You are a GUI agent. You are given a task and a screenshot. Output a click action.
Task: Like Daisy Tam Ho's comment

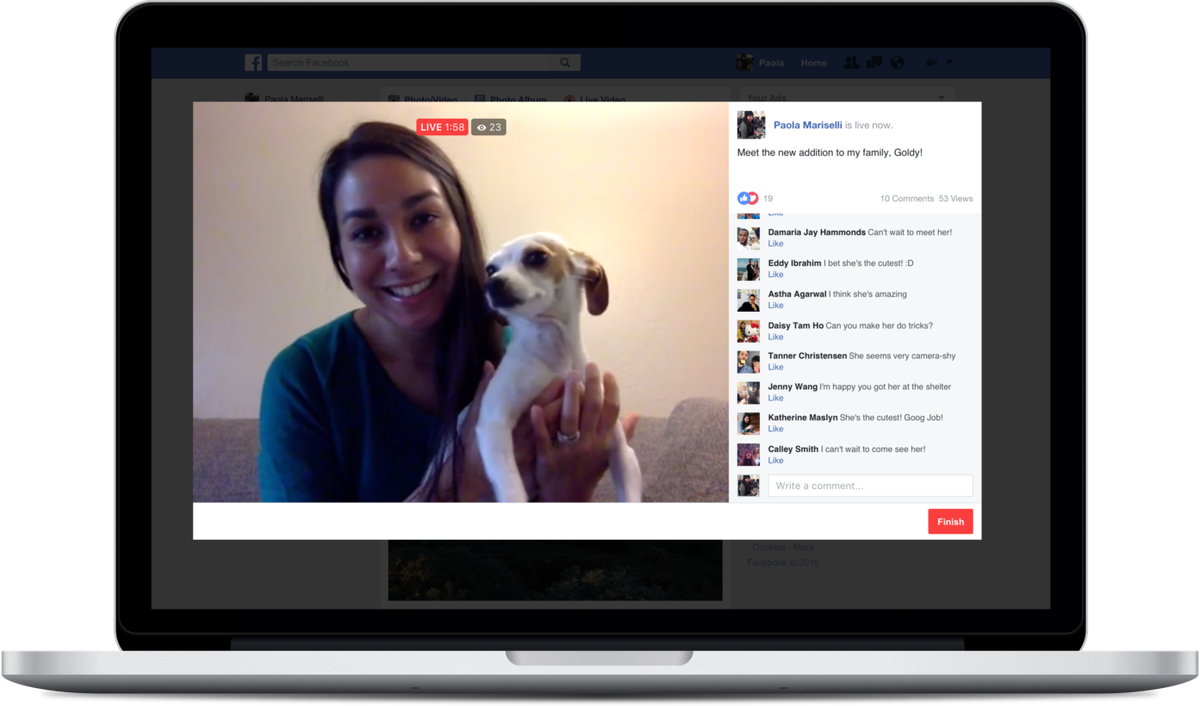point(776,336)
